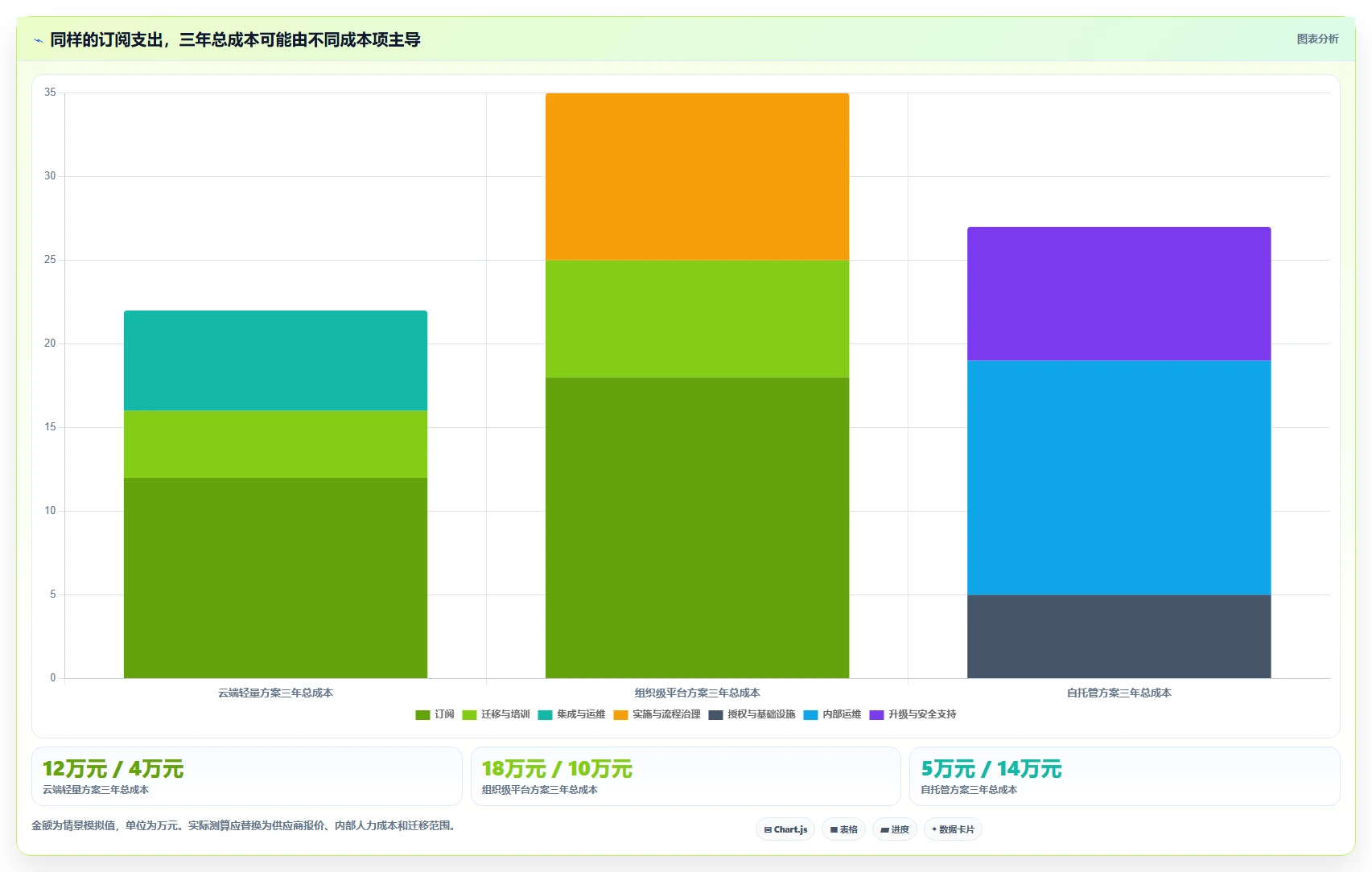
Task: Hide the 授权与基础设施 legend series
Action: tap(752, 714)
